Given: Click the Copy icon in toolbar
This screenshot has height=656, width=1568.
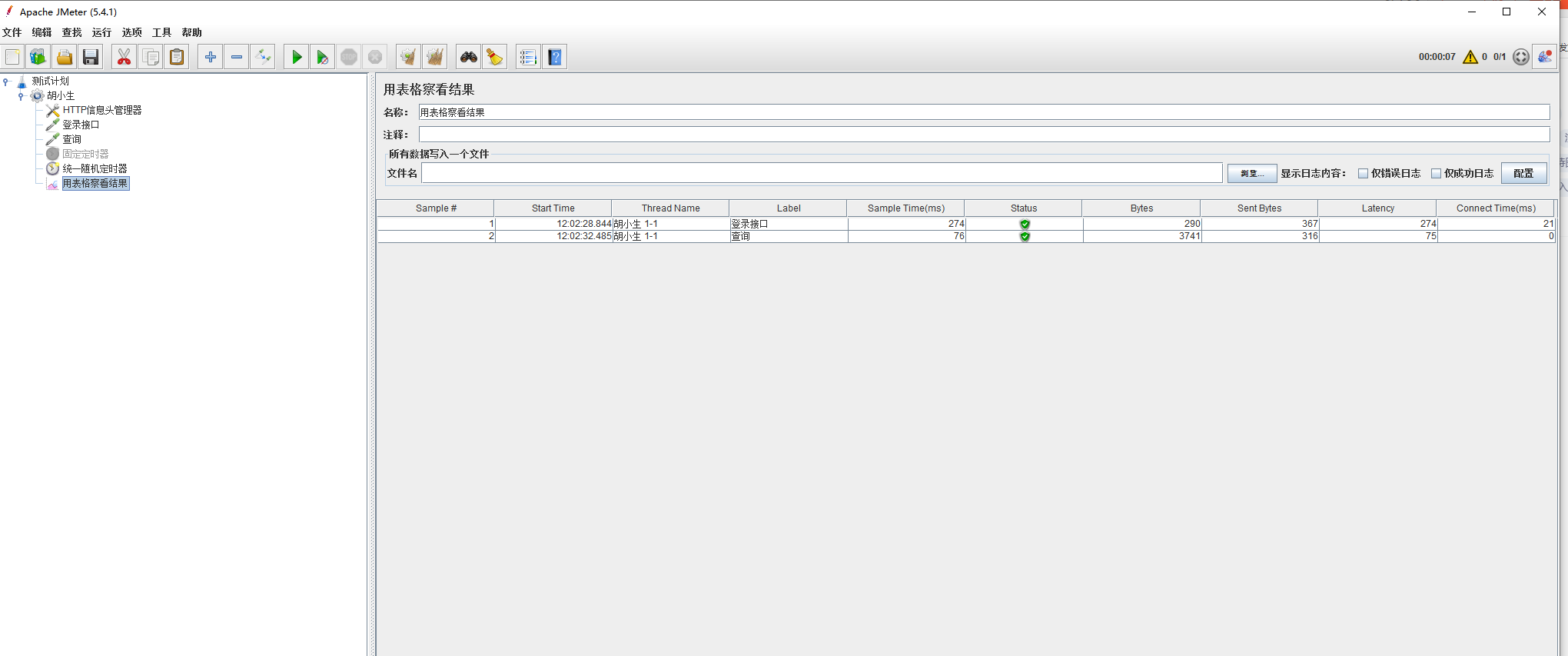Looking at the screenshot, I should click(x=151, y=57).
